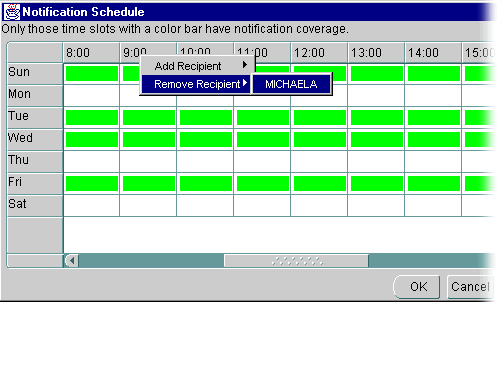This screenshot has height=375, width=498.
Task: Select empty Saturday 14:00 slot
Action: coord(433,206)
